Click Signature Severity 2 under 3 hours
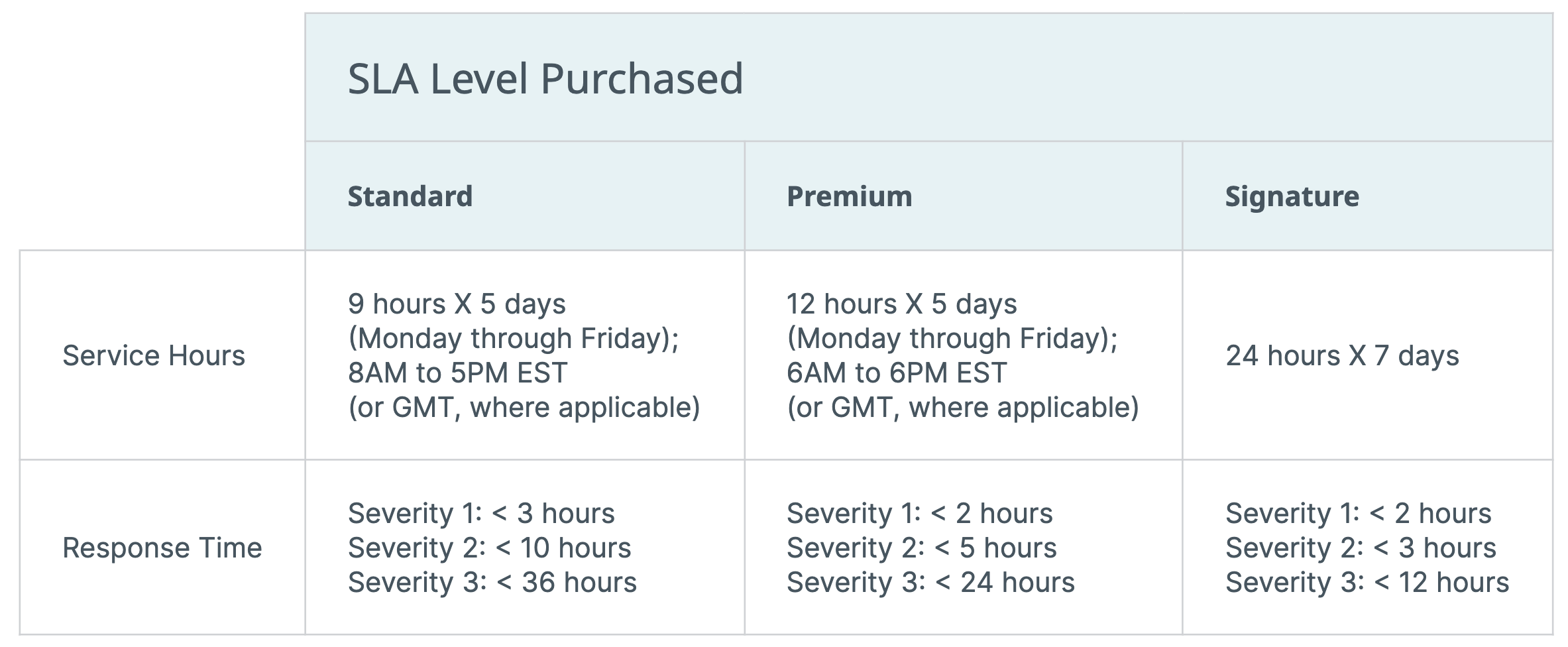Screen dimensions: 1568x647 coord(1361,548)
